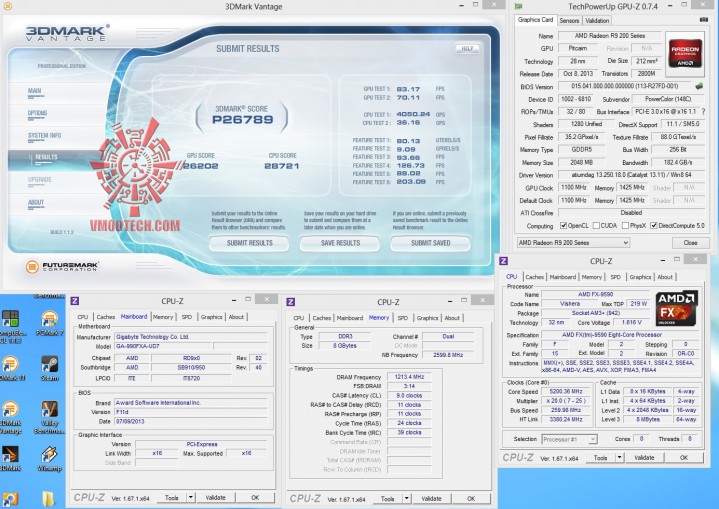Image resolution: width=719 pixels, height=509 pixels.
Task: Click the Tools button in the CPU-Z CPU window
Action: (x=600, y=458)
